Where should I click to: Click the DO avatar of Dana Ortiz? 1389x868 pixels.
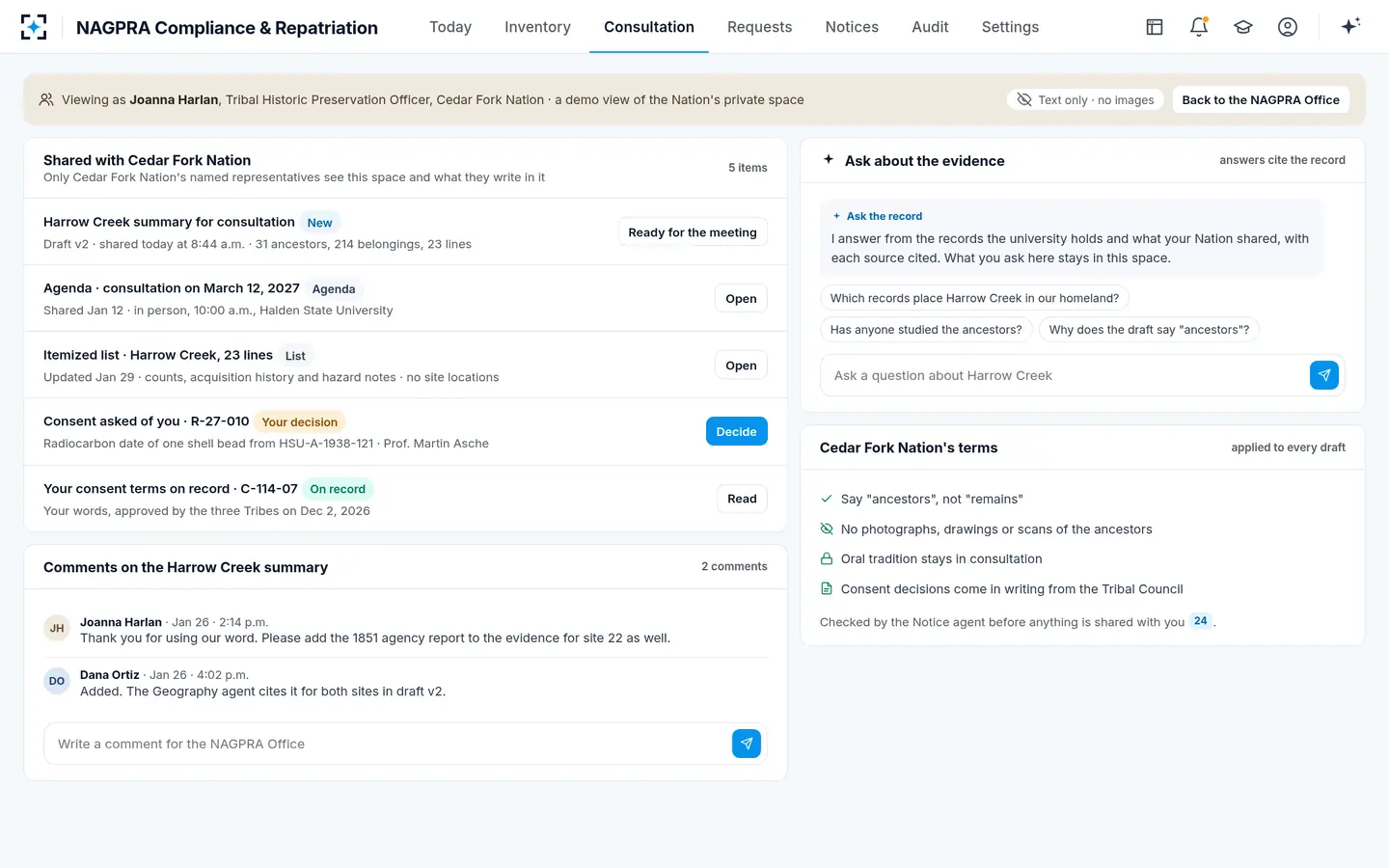click(x=57, y=681)
